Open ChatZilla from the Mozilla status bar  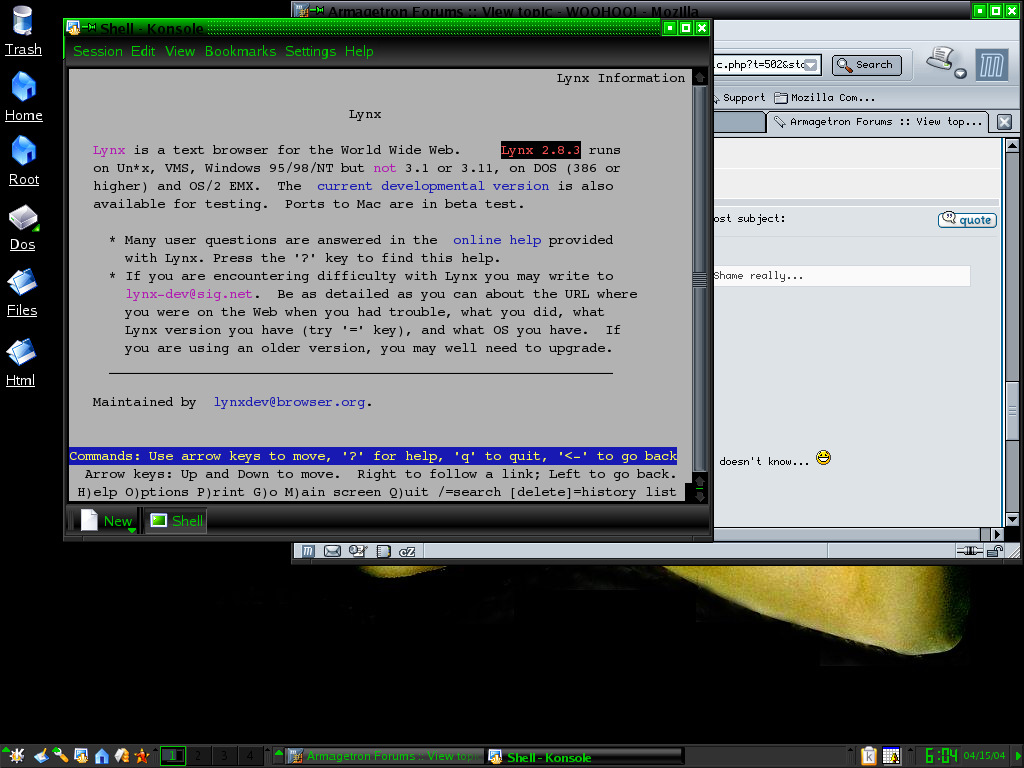(407, 551)
